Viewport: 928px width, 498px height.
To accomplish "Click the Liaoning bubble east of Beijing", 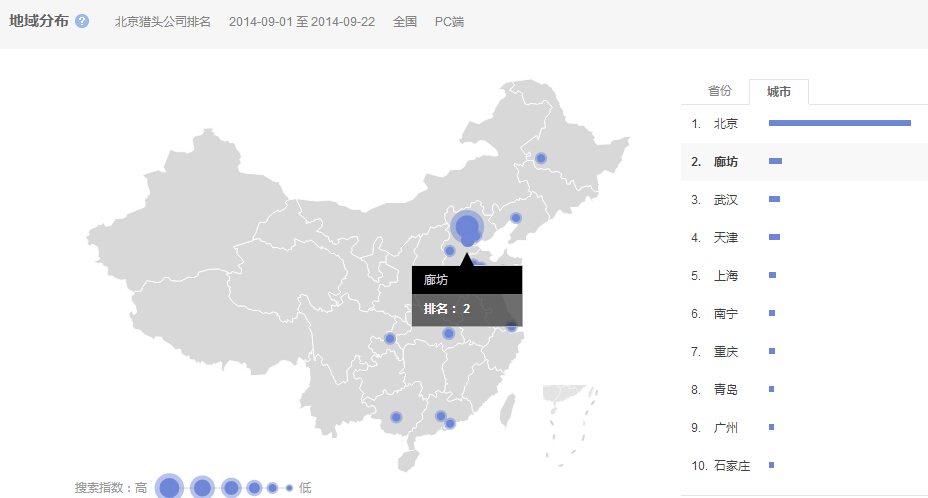I will [x=516, y=218].
